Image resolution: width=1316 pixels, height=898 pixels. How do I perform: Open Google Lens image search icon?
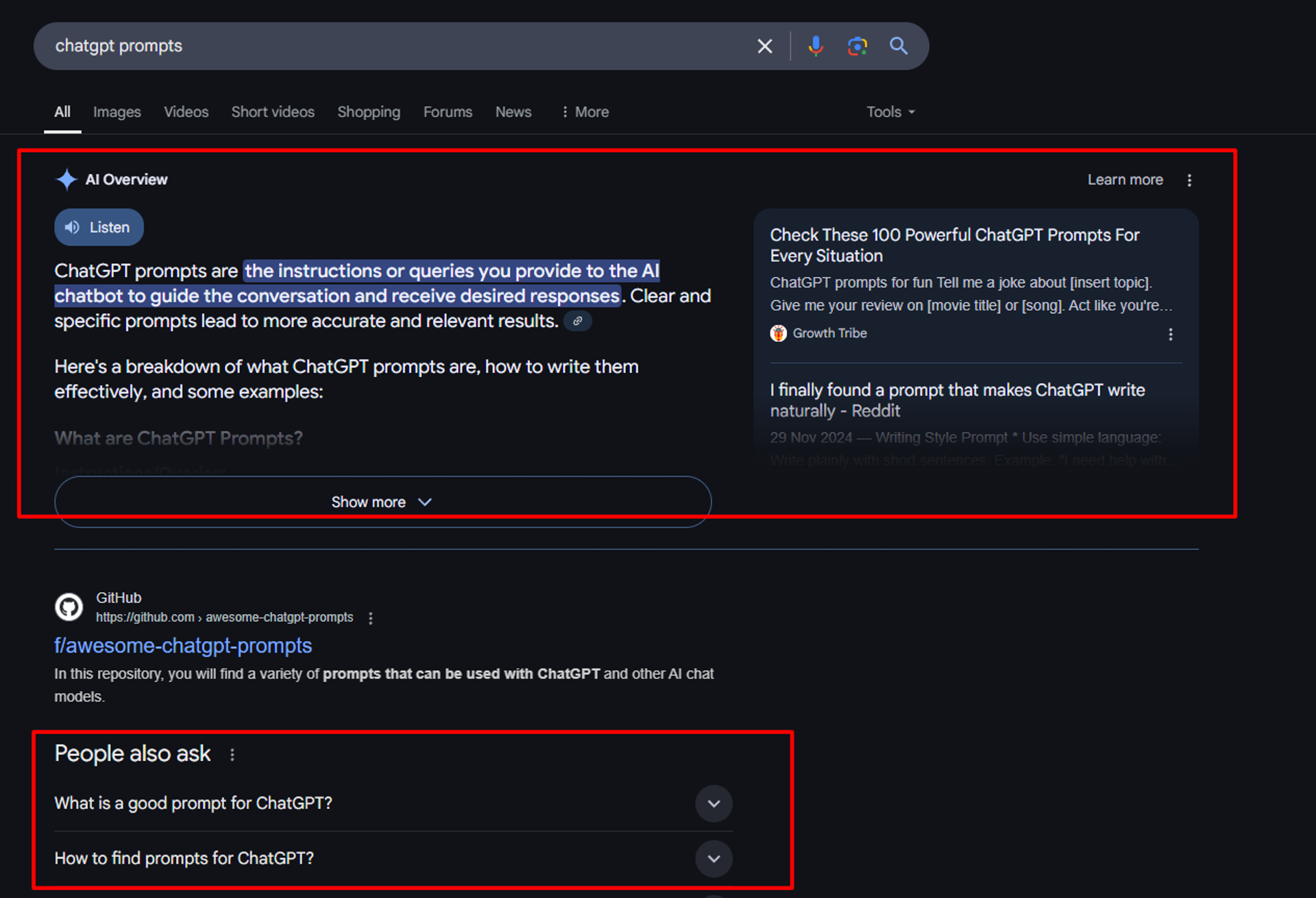click(857, 46)
